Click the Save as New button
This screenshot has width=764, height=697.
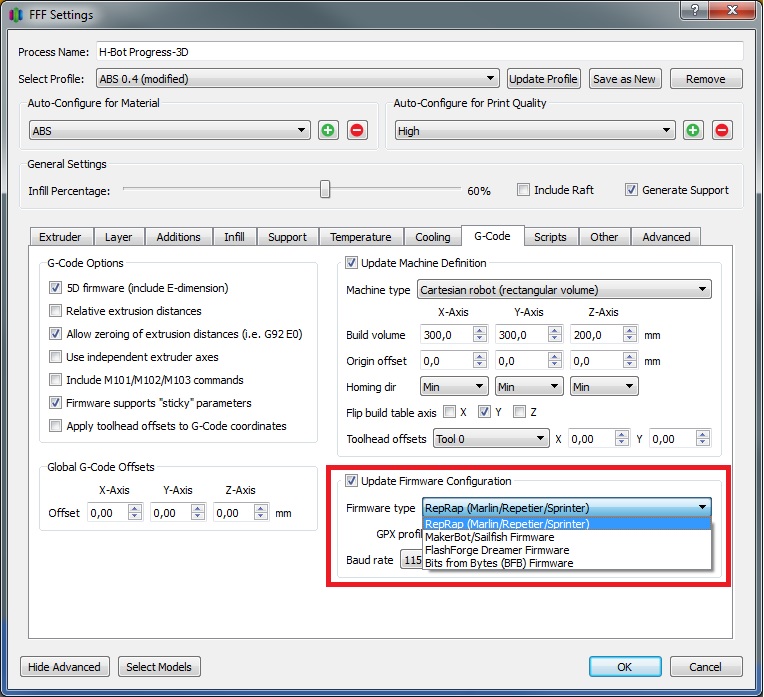click(x=624, y=79)
